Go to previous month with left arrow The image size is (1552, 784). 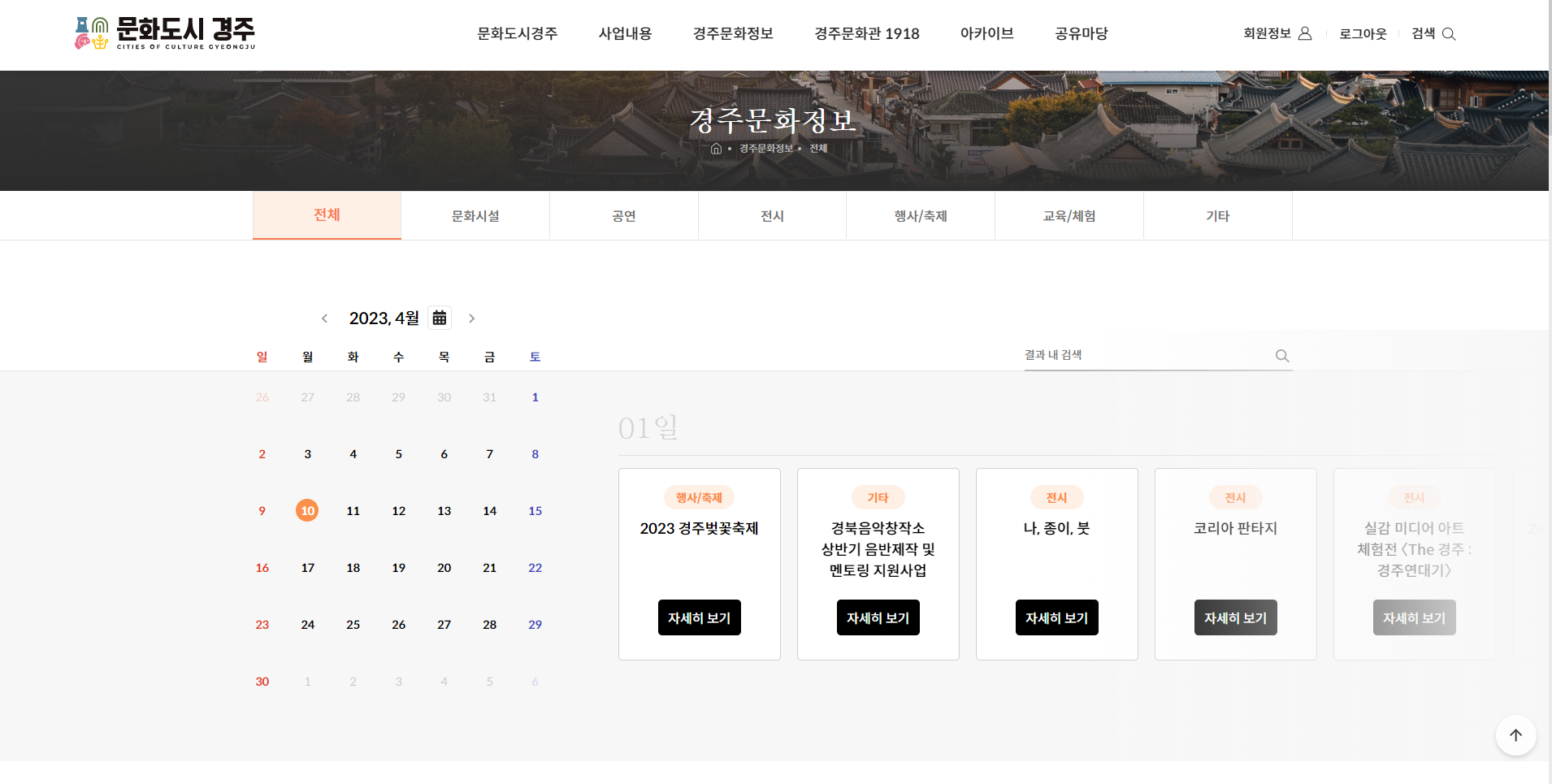point(324,318)
